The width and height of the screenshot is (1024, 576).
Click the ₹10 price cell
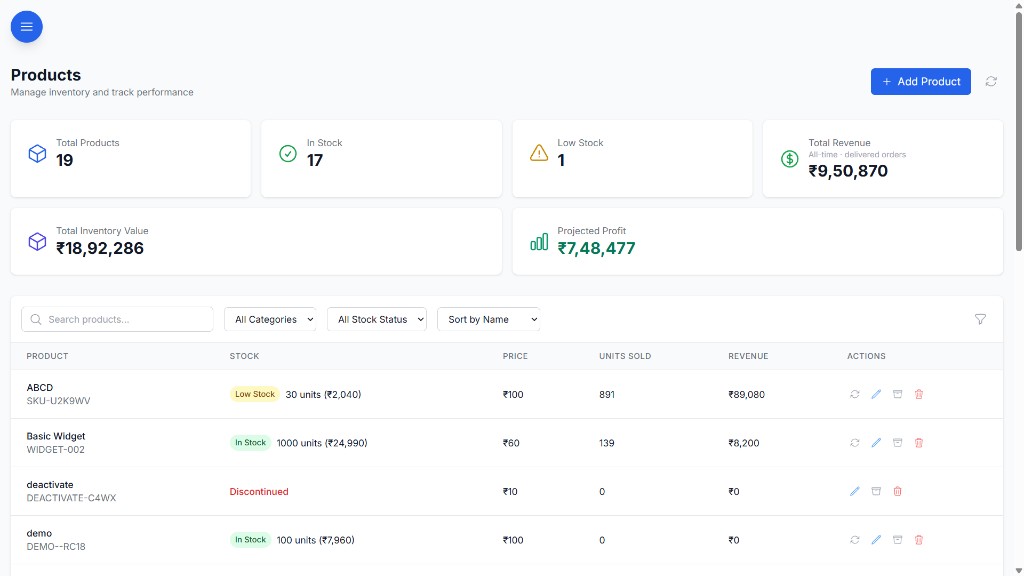click(x=510, y=492)
